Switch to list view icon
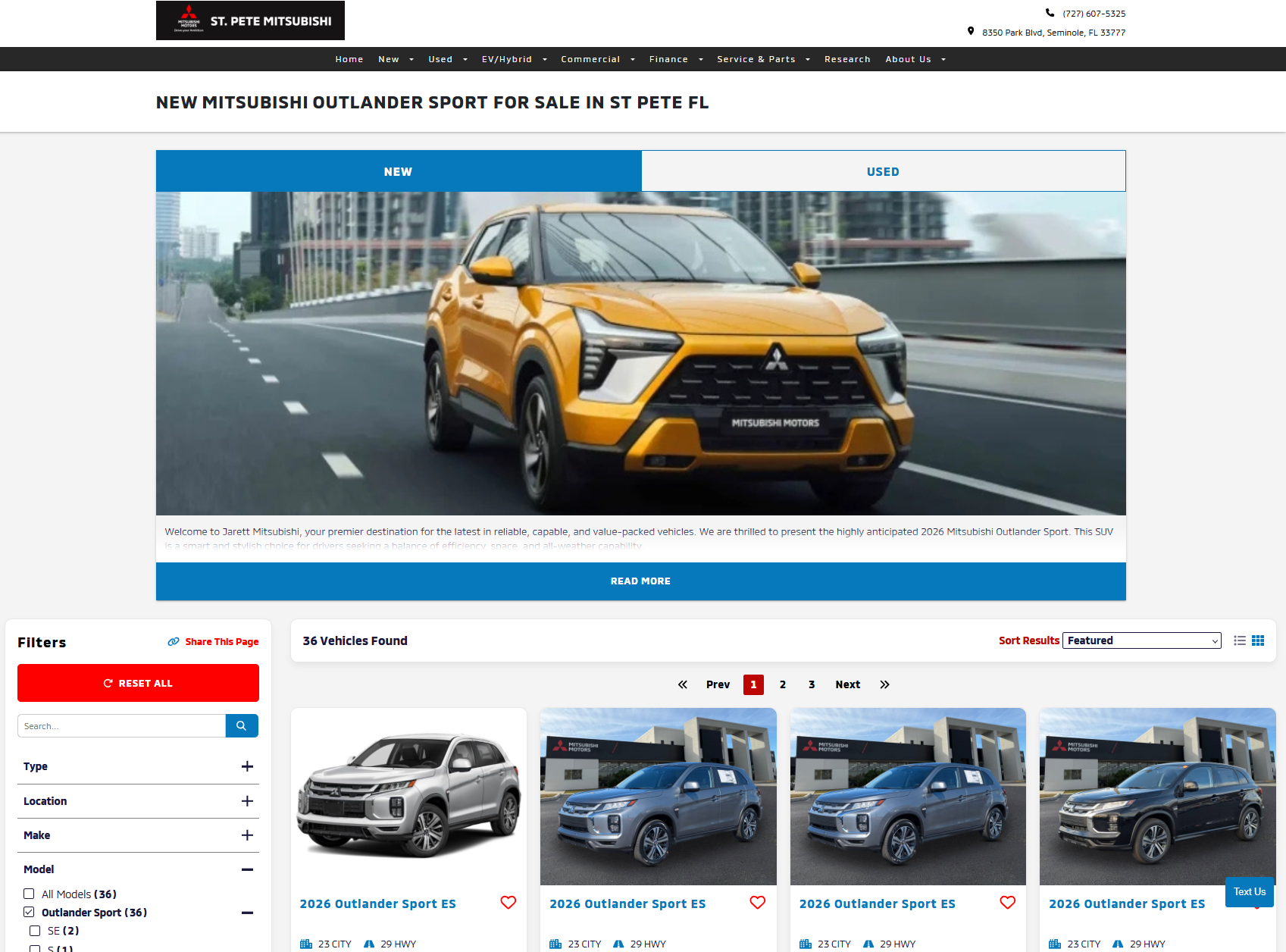 (x=1240, y=640)
